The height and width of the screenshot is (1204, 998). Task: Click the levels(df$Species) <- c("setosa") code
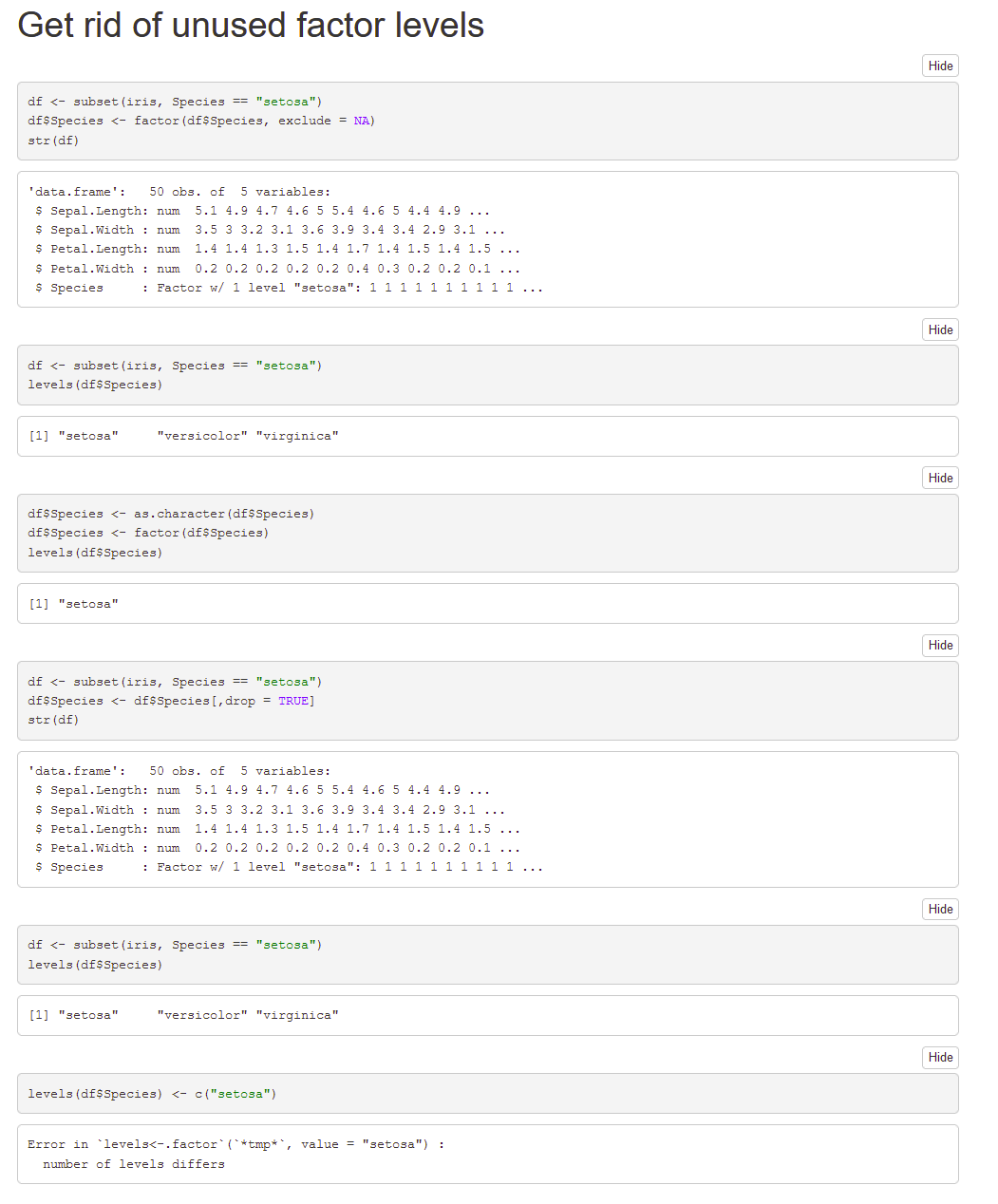(152, 1094)
